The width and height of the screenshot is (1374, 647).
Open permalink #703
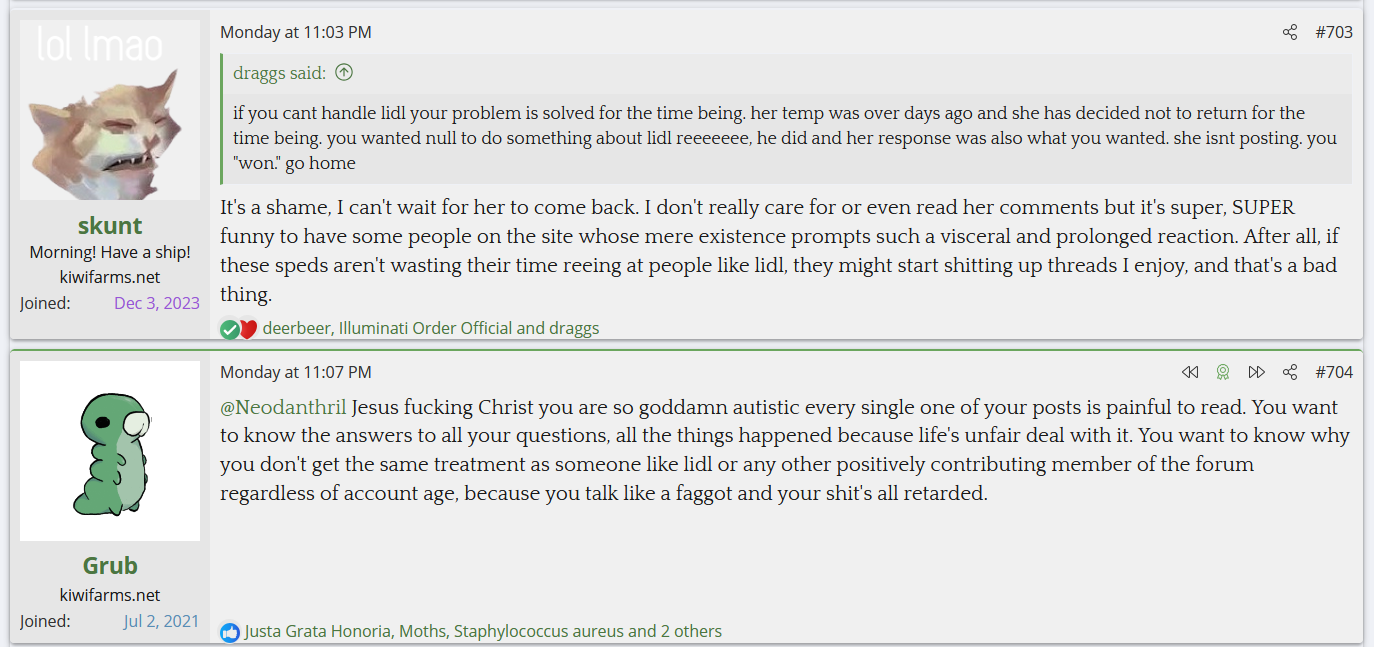(1333, 32)
